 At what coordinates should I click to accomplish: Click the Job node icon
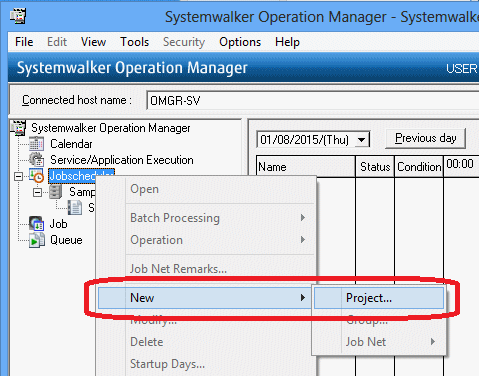tap(36, 224)
